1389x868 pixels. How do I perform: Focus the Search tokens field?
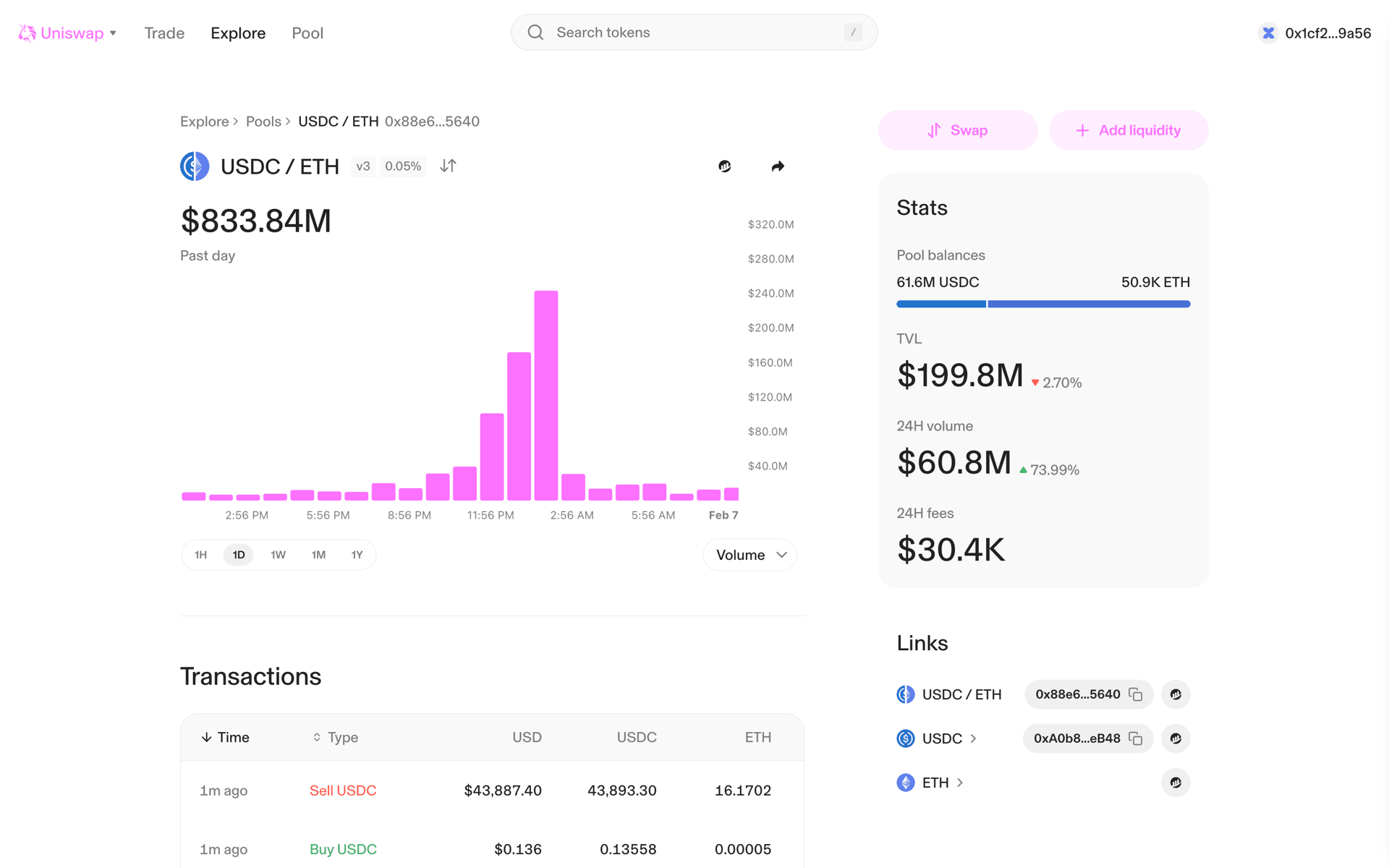[x=694, y=33]
